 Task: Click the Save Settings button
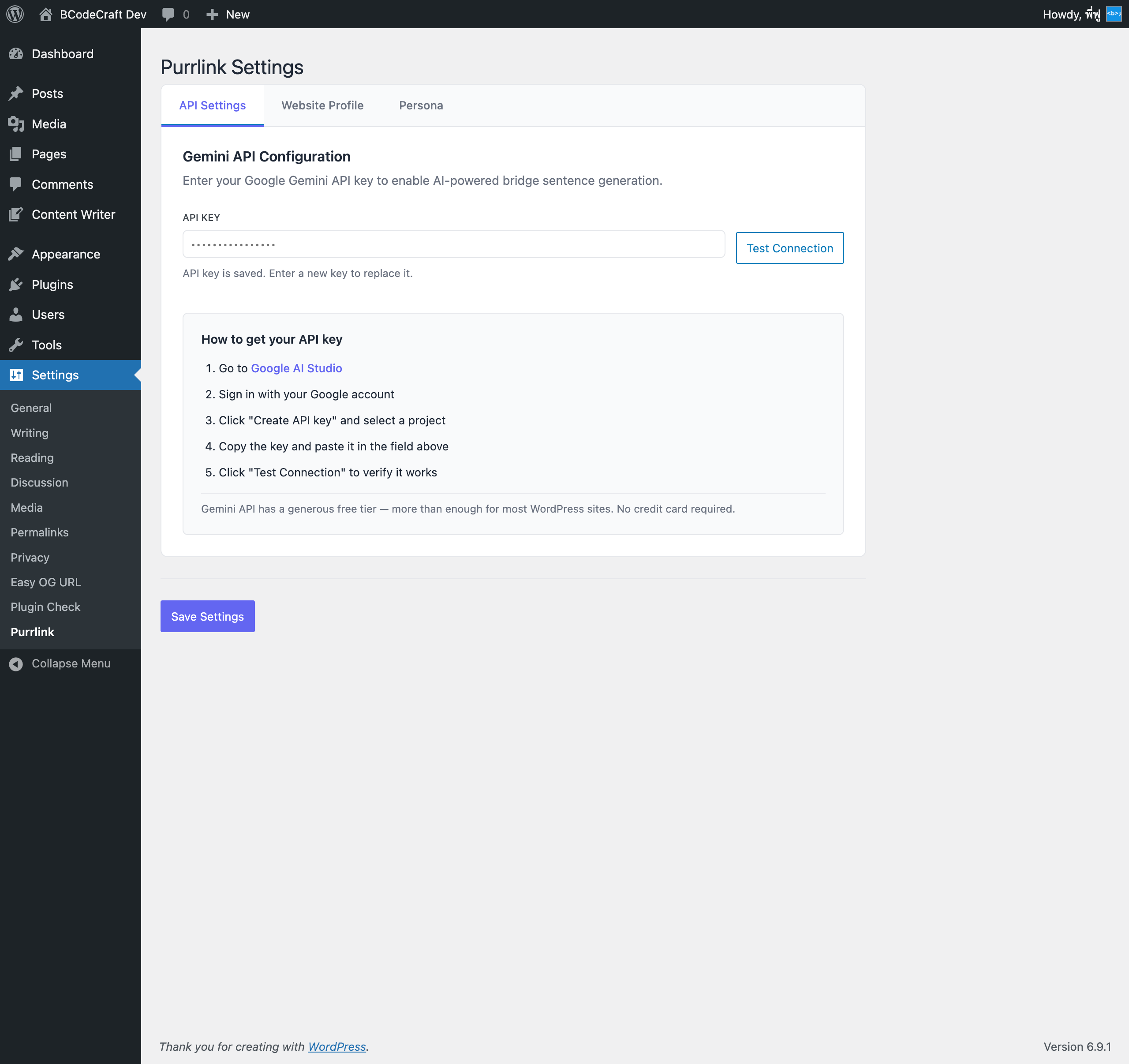(x=207, y=616)
